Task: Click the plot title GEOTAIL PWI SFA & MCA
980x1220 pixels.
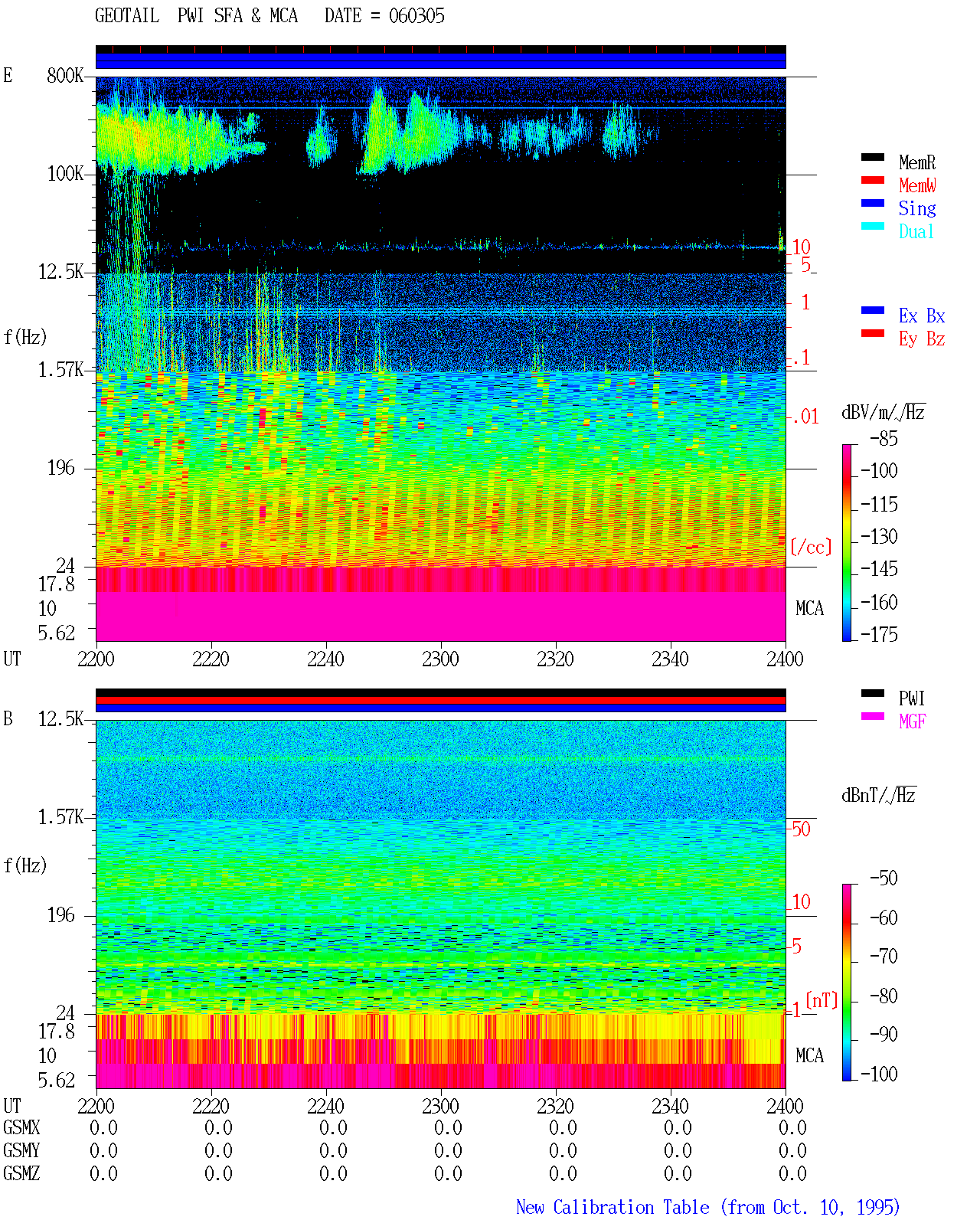Action: click(196, 16)
